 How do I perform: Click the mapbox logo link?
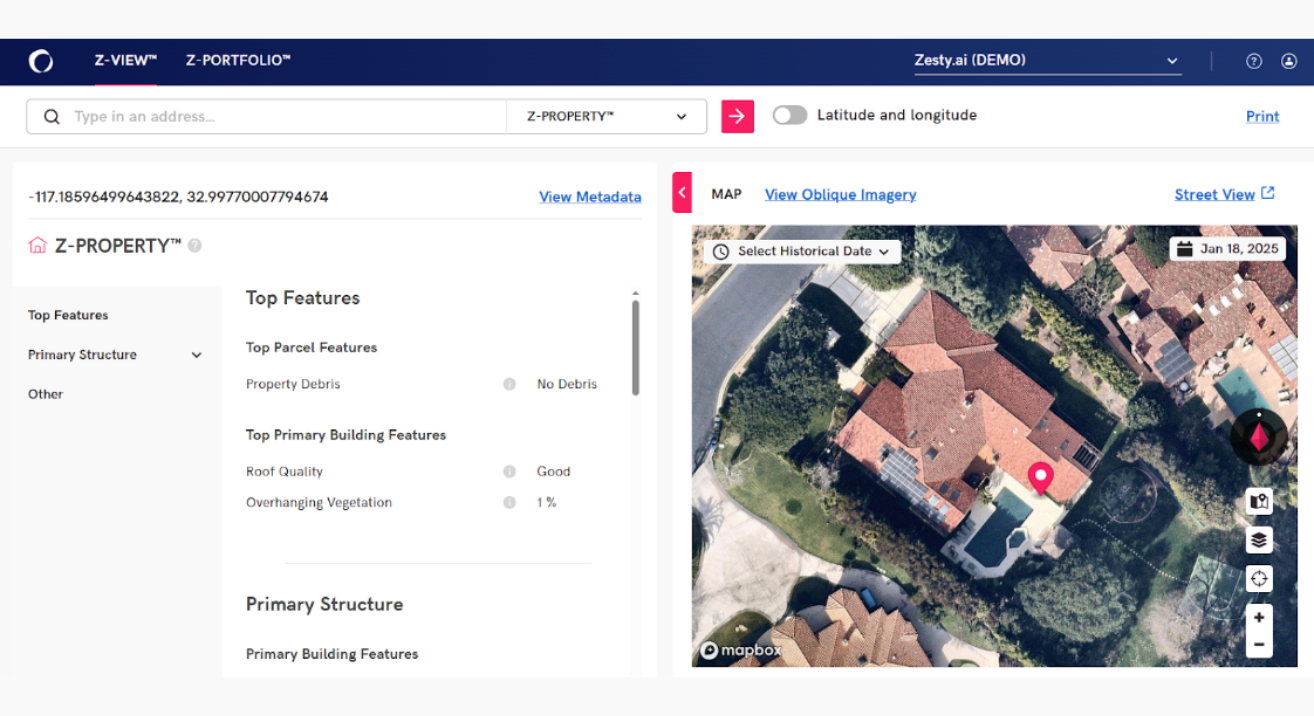click(x=741, y=650)
